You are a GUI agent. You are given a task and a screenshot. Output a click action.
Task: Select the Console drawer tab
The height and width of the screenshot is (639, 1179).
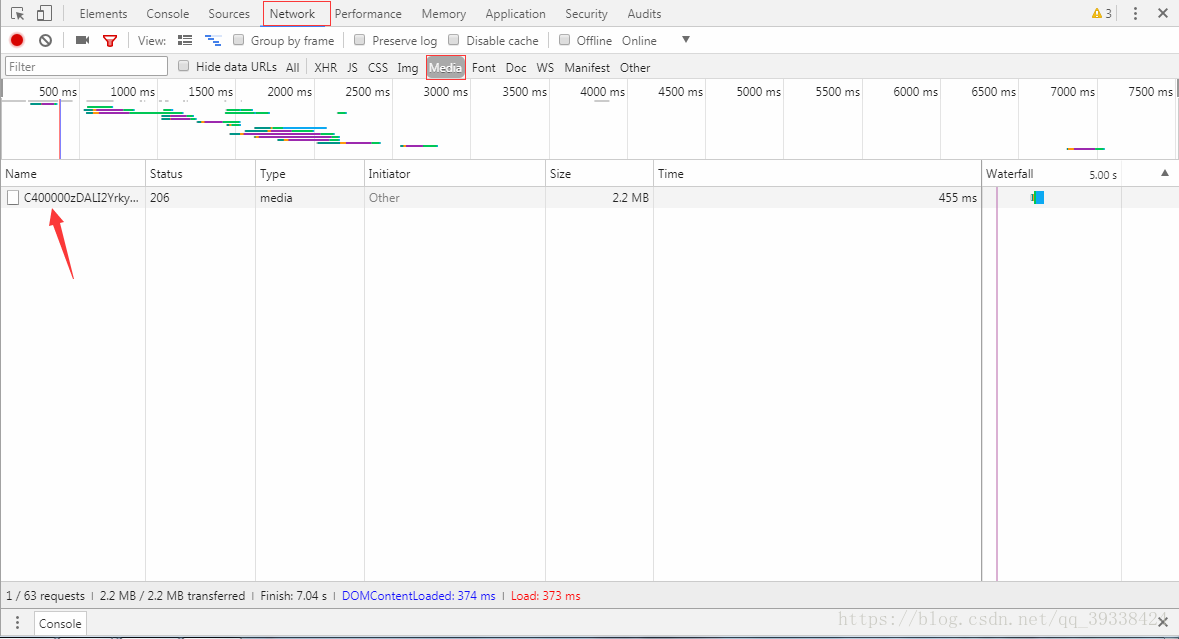[x=60, y=623]
